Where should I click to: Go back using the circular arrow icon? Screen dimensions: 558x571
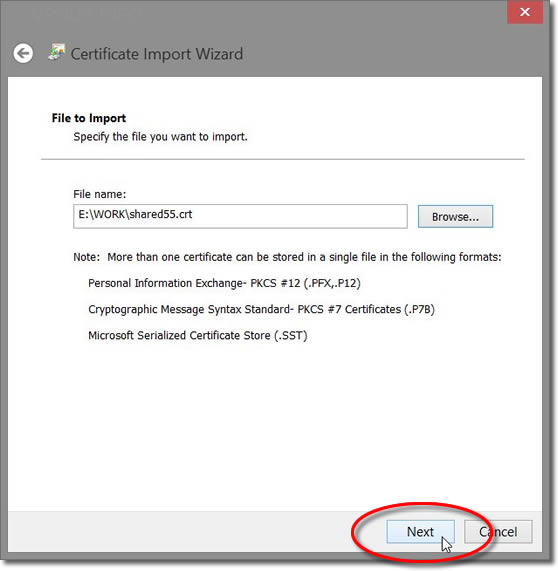point(23,54)
